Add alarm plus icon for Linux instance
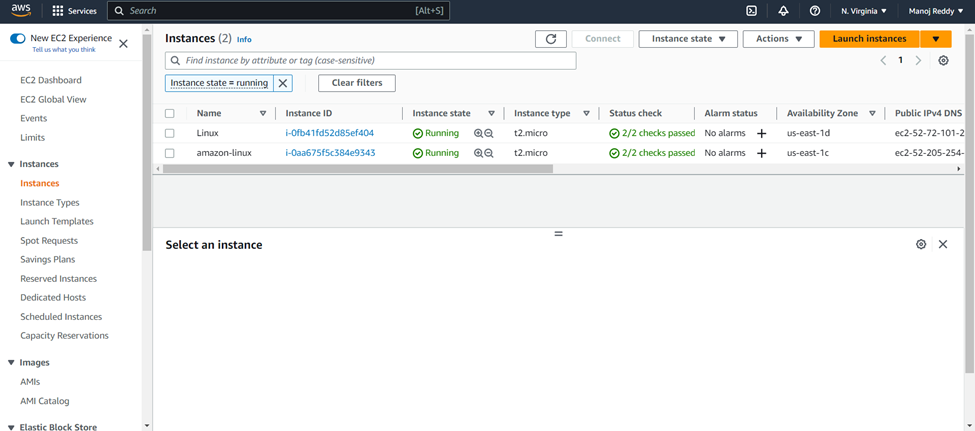 pyautogui.click(x=761, y=133)
